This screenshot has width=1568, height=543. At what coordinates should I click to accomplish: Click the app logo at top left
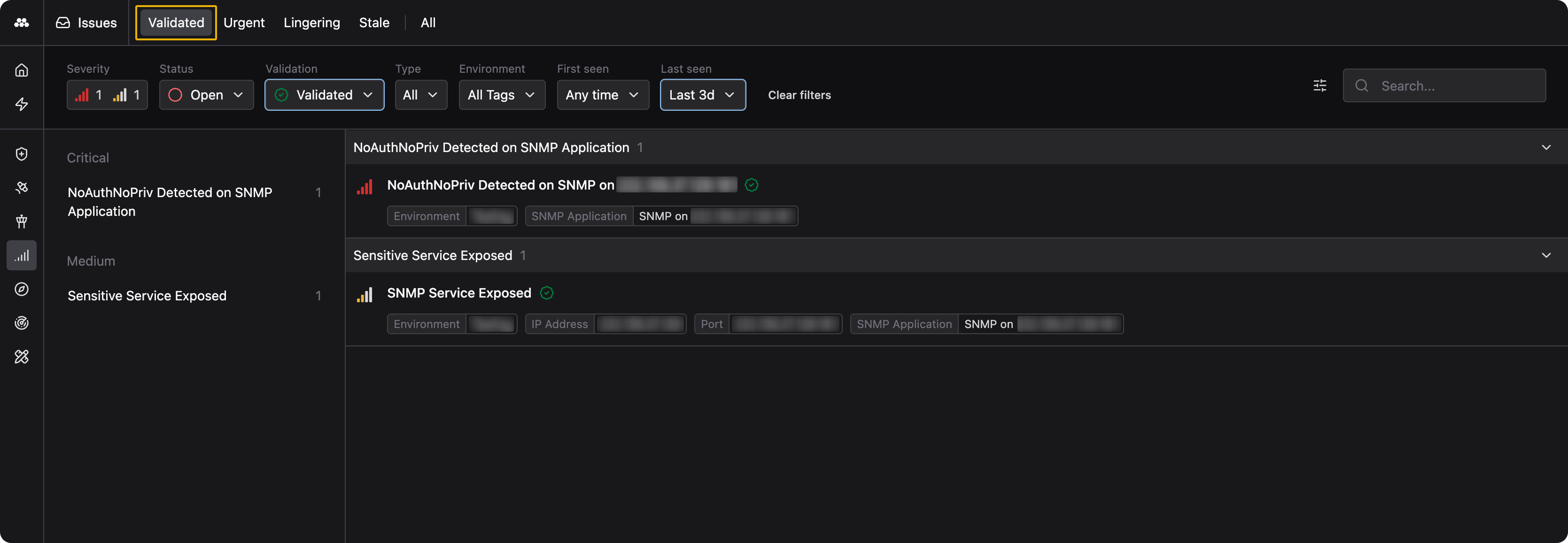click(x=21, y=23)
